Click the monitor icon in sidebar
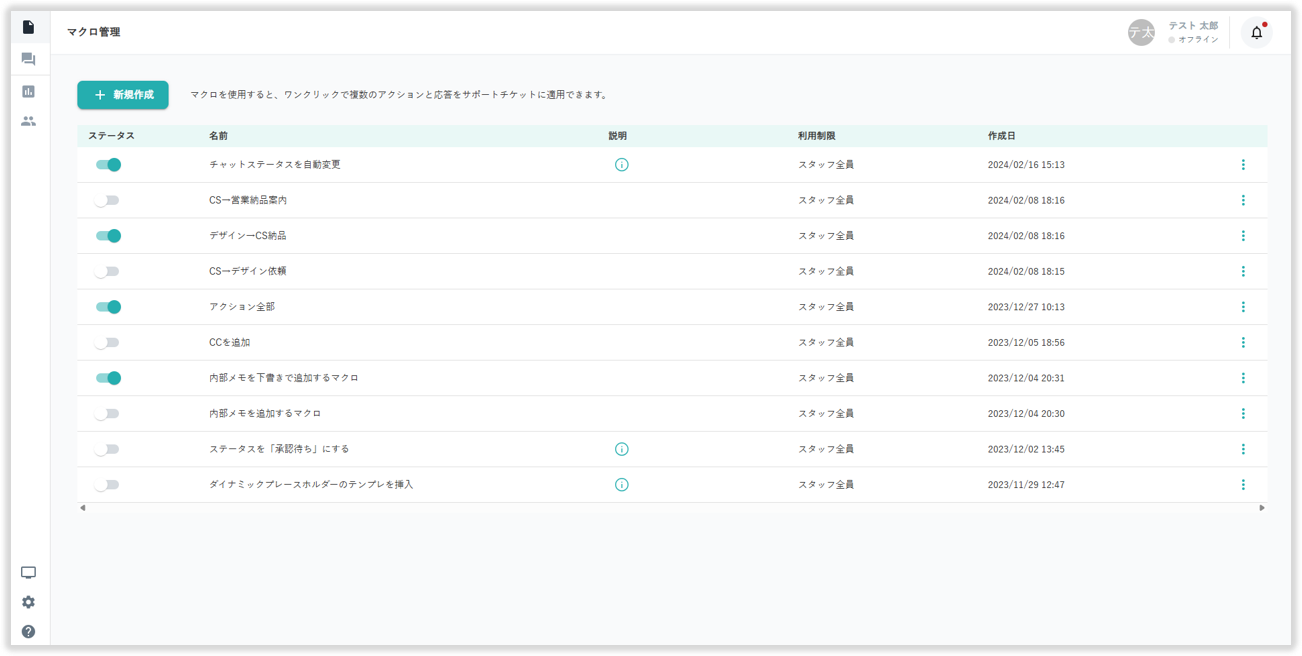1302x656 pixels. pyautogui.click(x=28, y=573)
